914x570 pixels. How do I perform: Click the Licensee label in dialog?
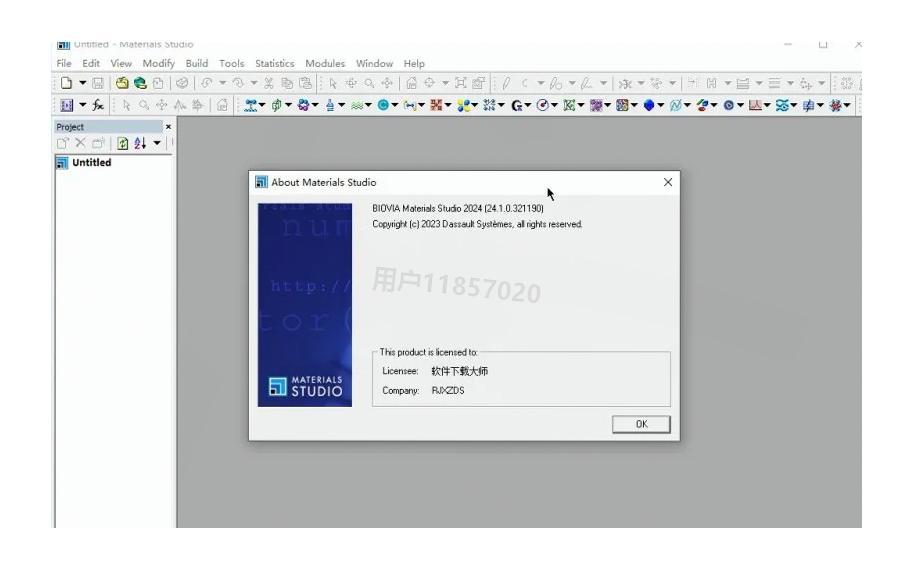400,371
